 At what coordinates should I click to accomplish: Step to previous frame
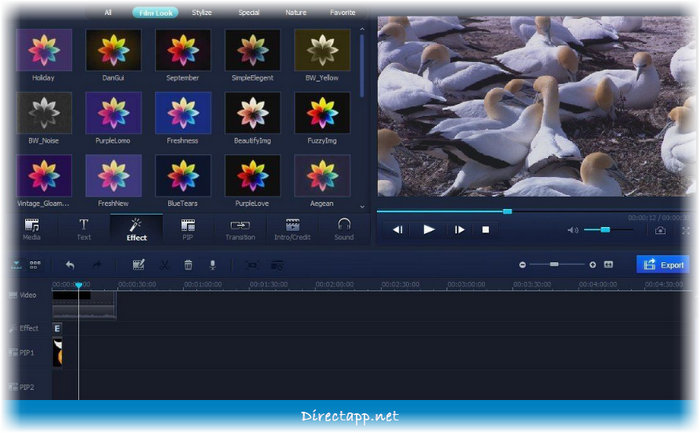pos(398,229)
